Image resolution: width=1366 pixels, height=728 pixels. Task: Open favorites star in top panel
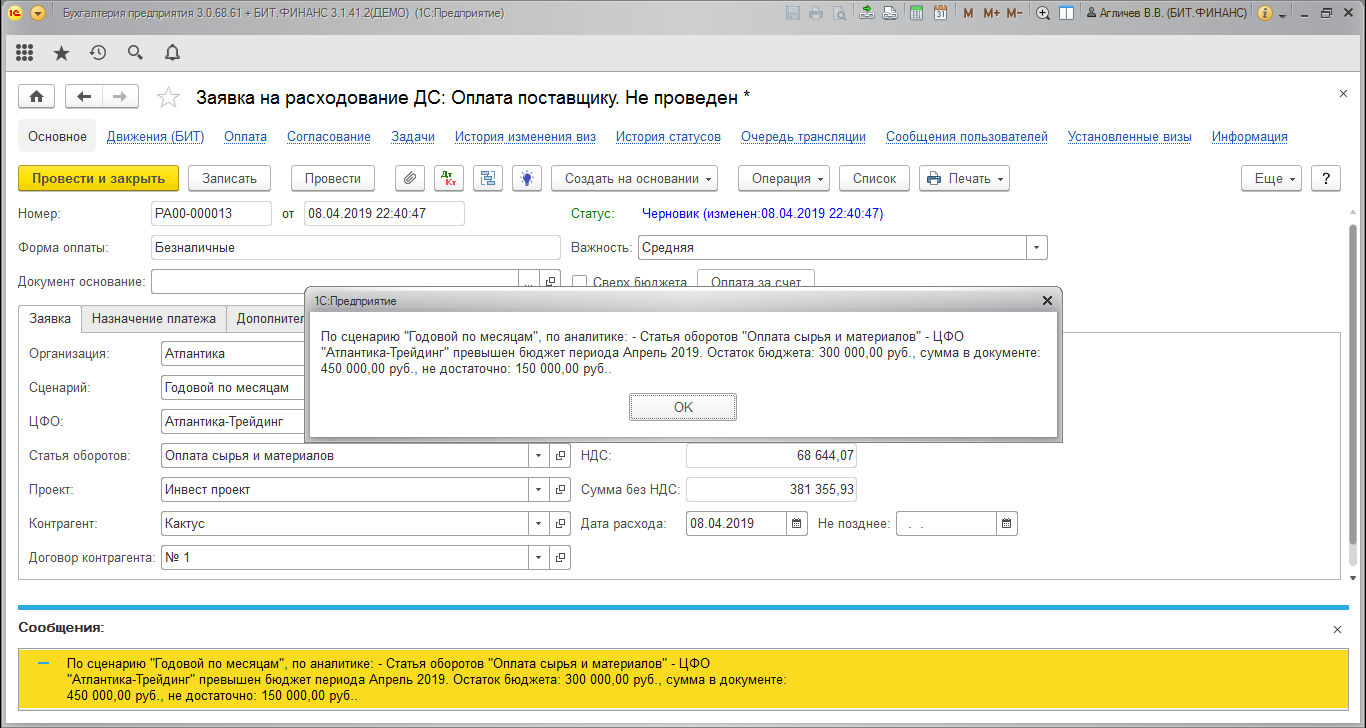tap(61, 53)
